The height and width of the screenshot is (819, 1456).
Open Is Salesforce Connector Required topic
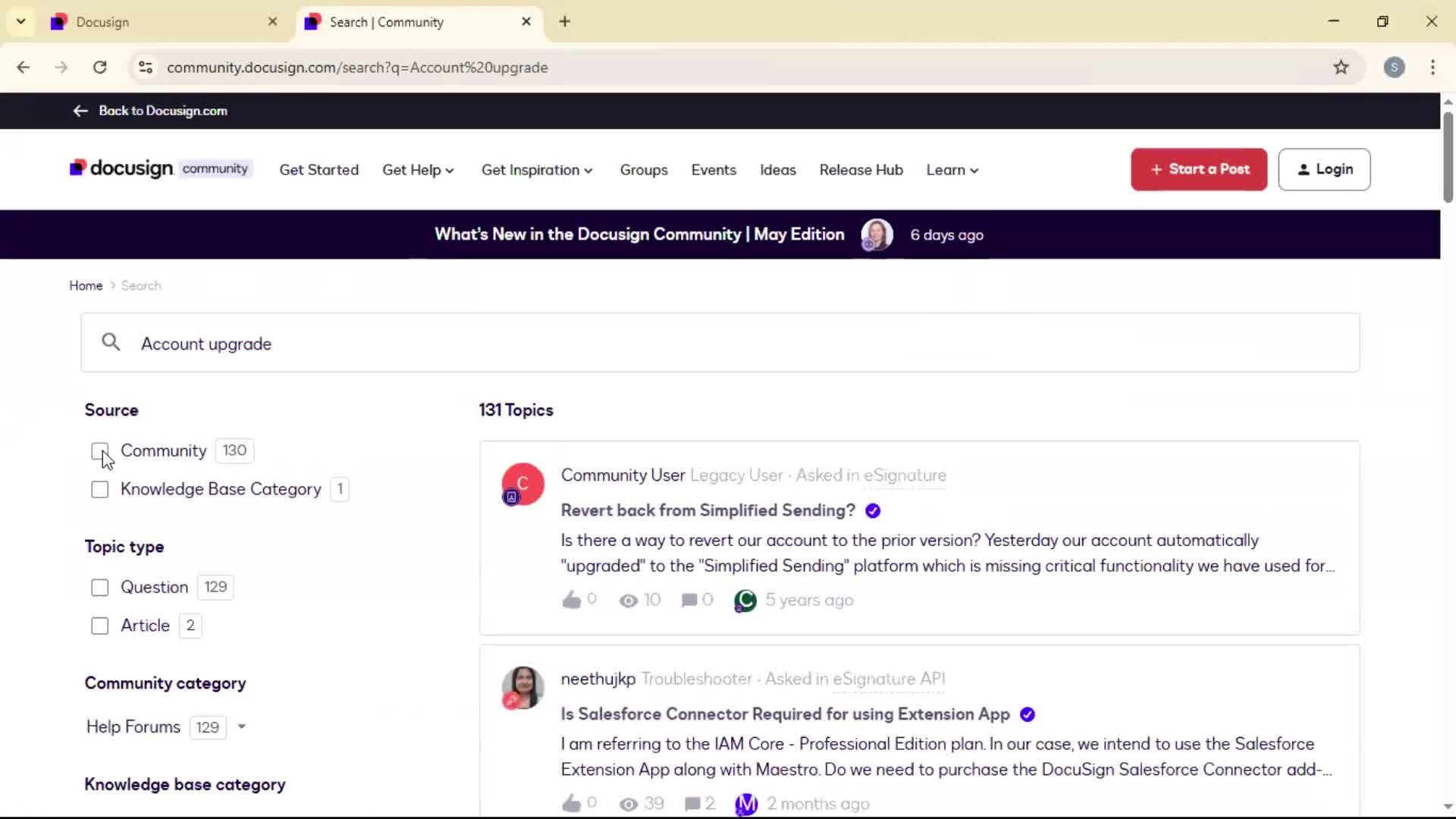point(785,714)
